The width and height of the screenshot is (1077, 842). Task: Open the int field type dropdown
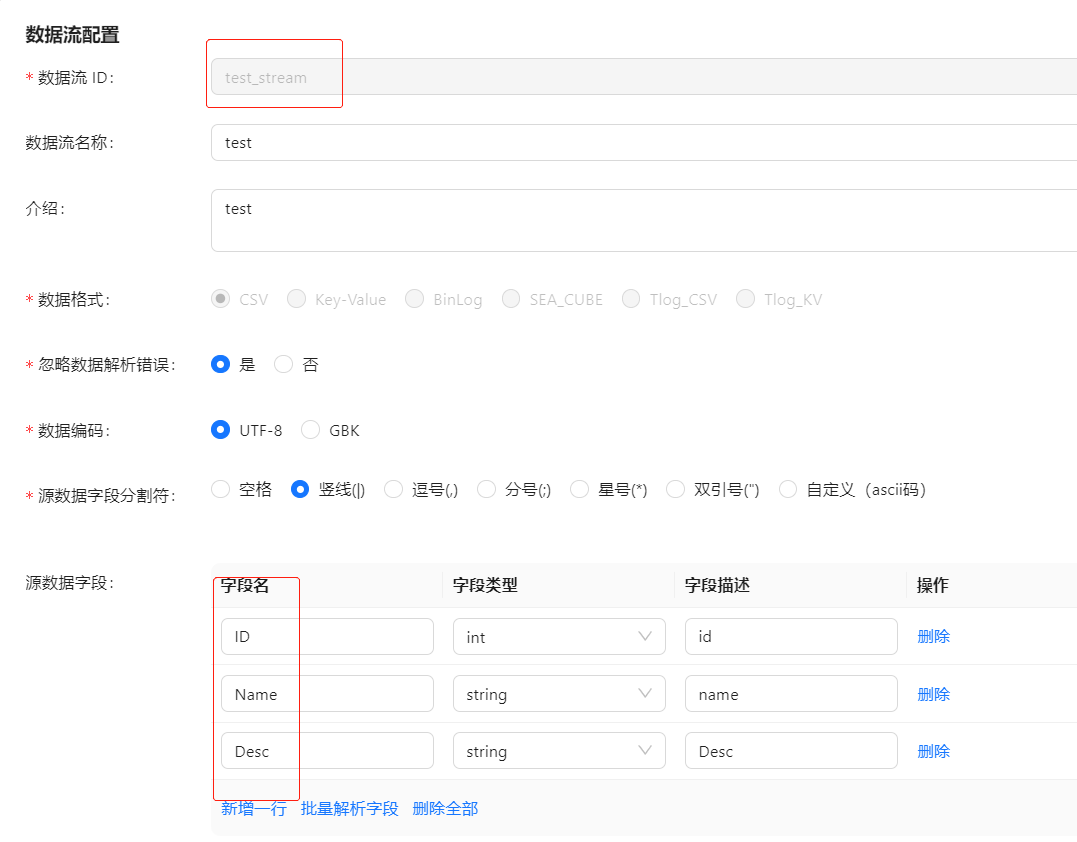(x=558, y=637)
